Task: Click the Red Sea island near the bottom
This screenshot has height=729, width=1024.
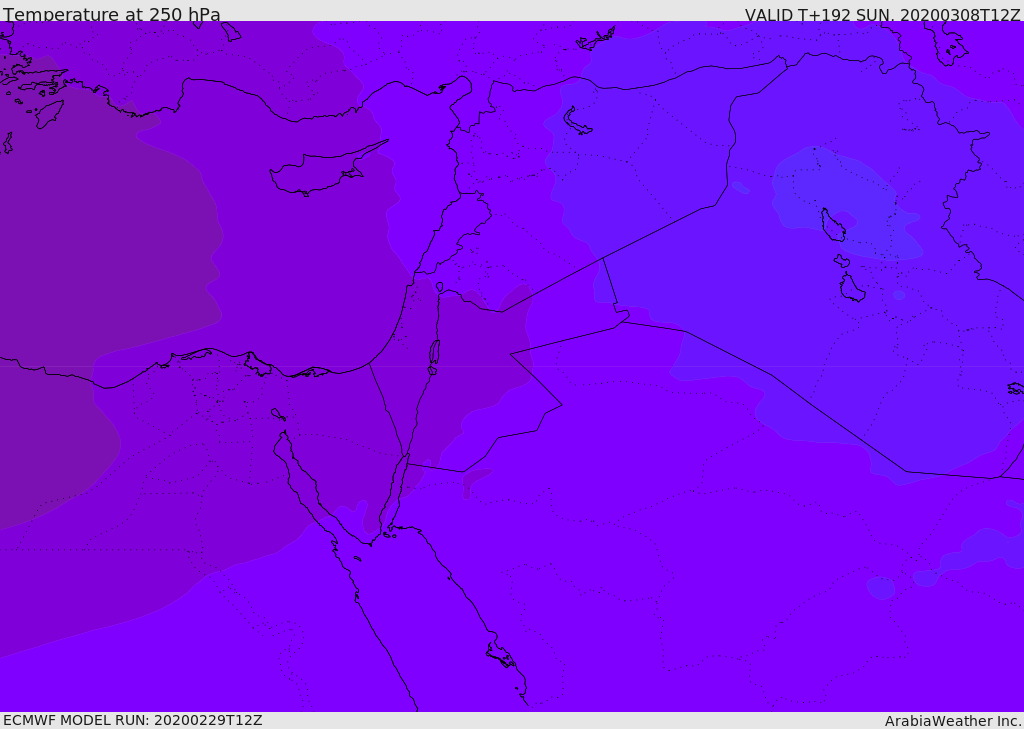Action: pyautogui.click(x=502, y=655)
